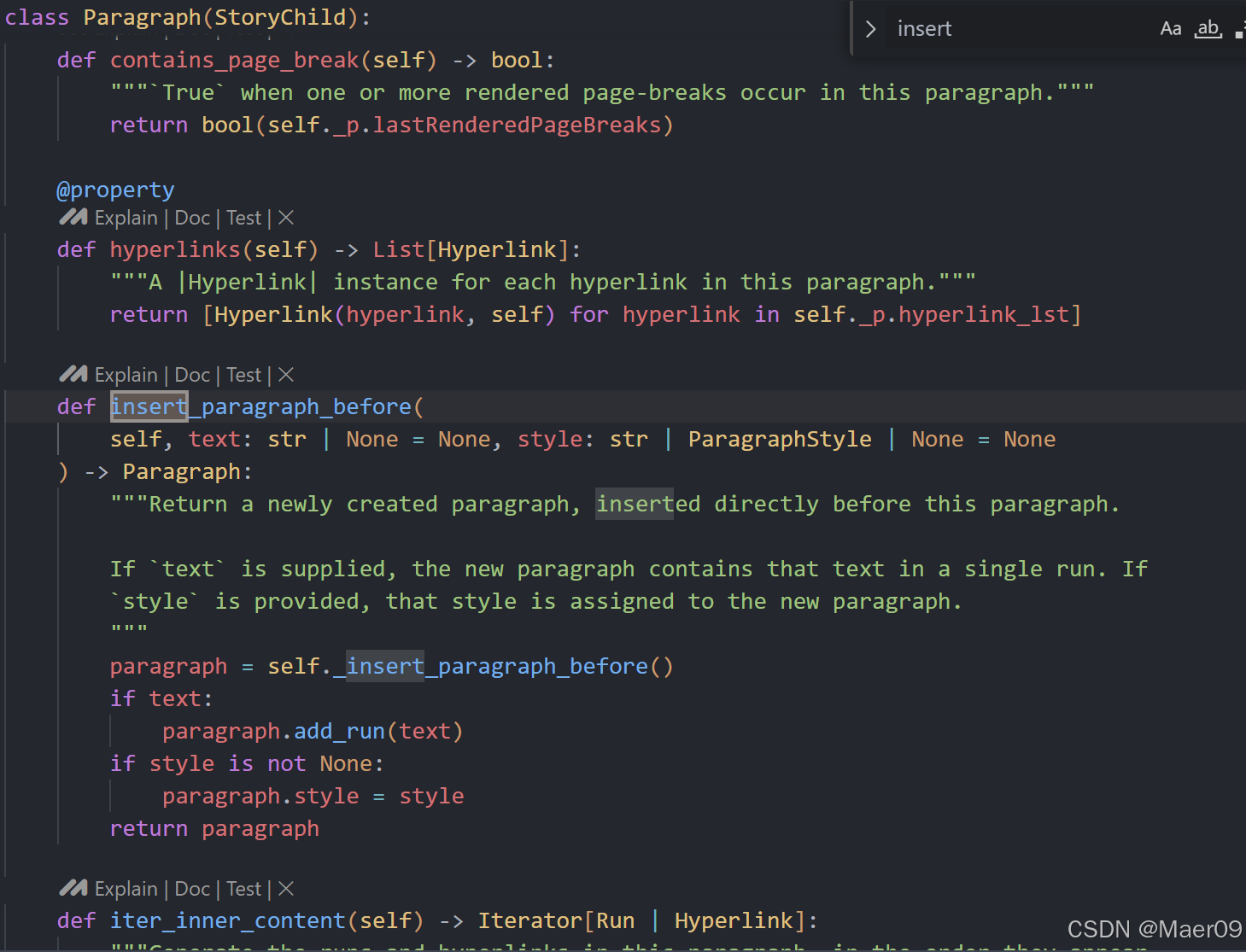The image size is (1246, 952).
Task: Click 'List[Hyperlink]' return type annotation
Action: tap(471, 250)
